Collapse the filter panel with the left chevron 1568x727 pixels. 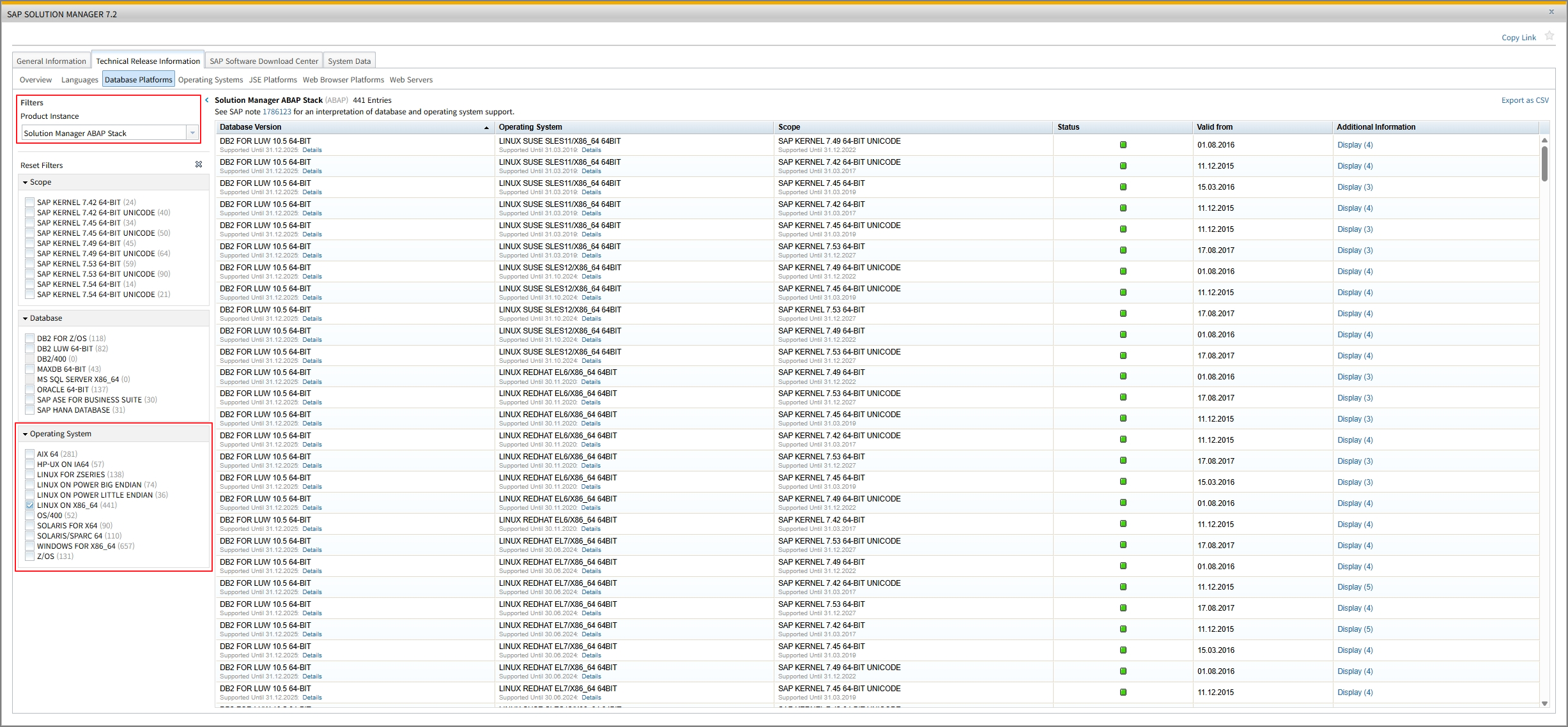pyautogui.click(x=207, y=100)
